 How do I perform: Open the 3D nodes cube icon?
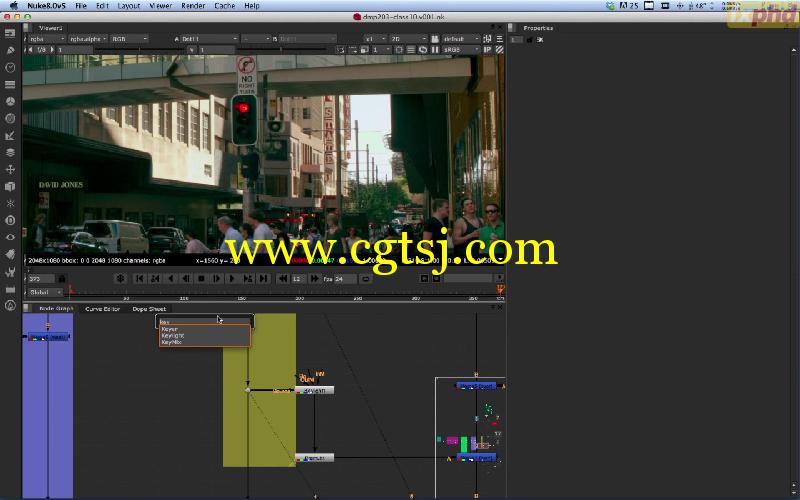tap(10, 187)
